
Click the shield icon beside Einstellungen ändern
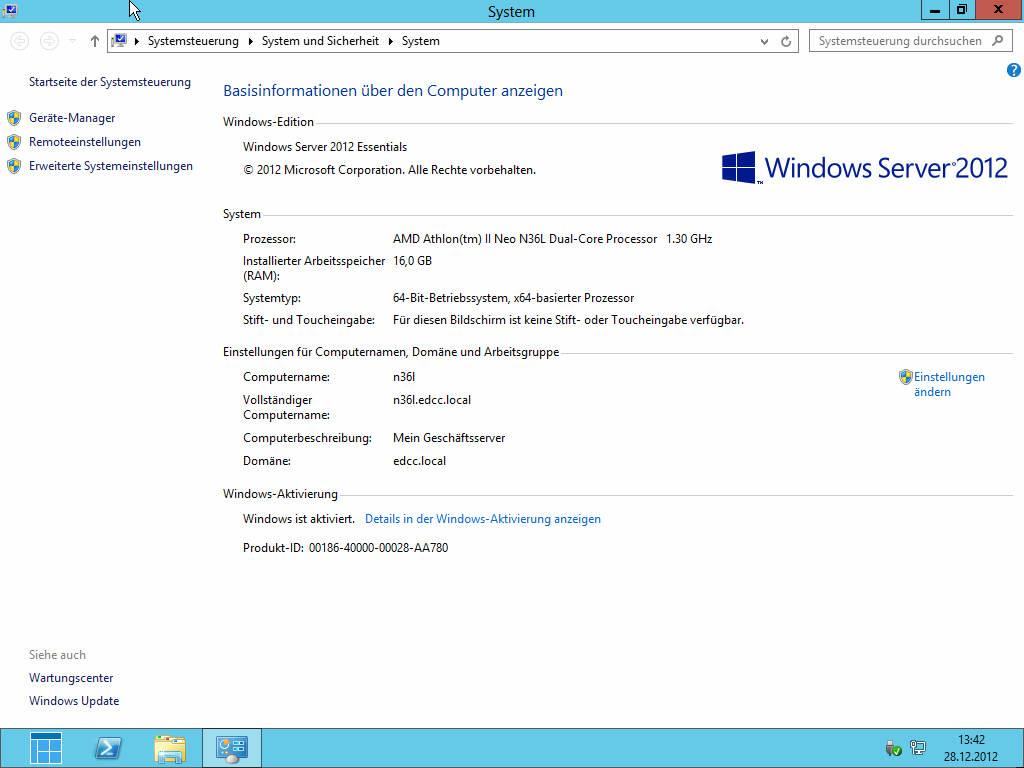coord(905,377)
